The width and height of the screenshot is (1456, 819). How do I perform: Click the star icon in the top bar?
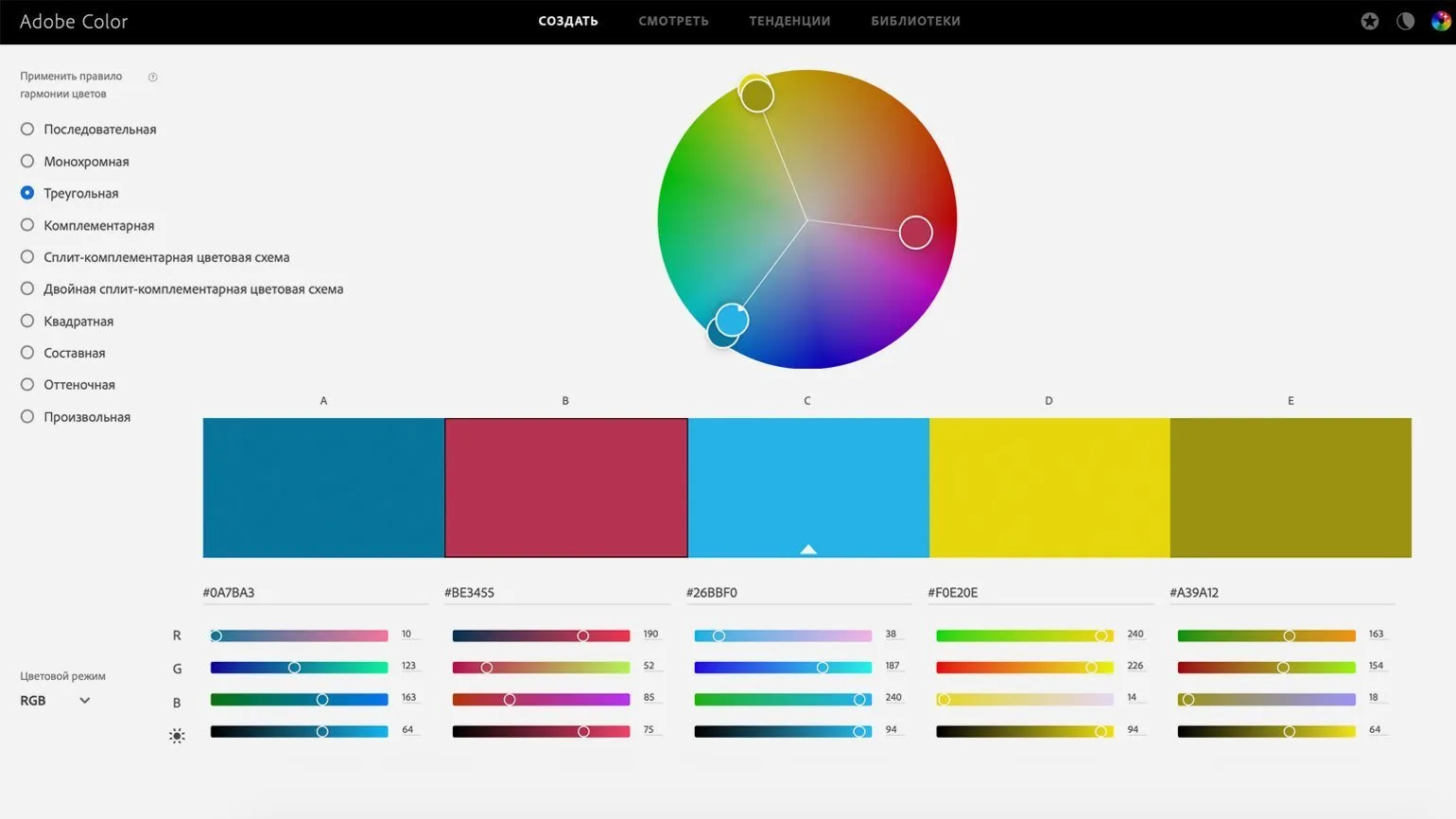(x=1369, y=21)
